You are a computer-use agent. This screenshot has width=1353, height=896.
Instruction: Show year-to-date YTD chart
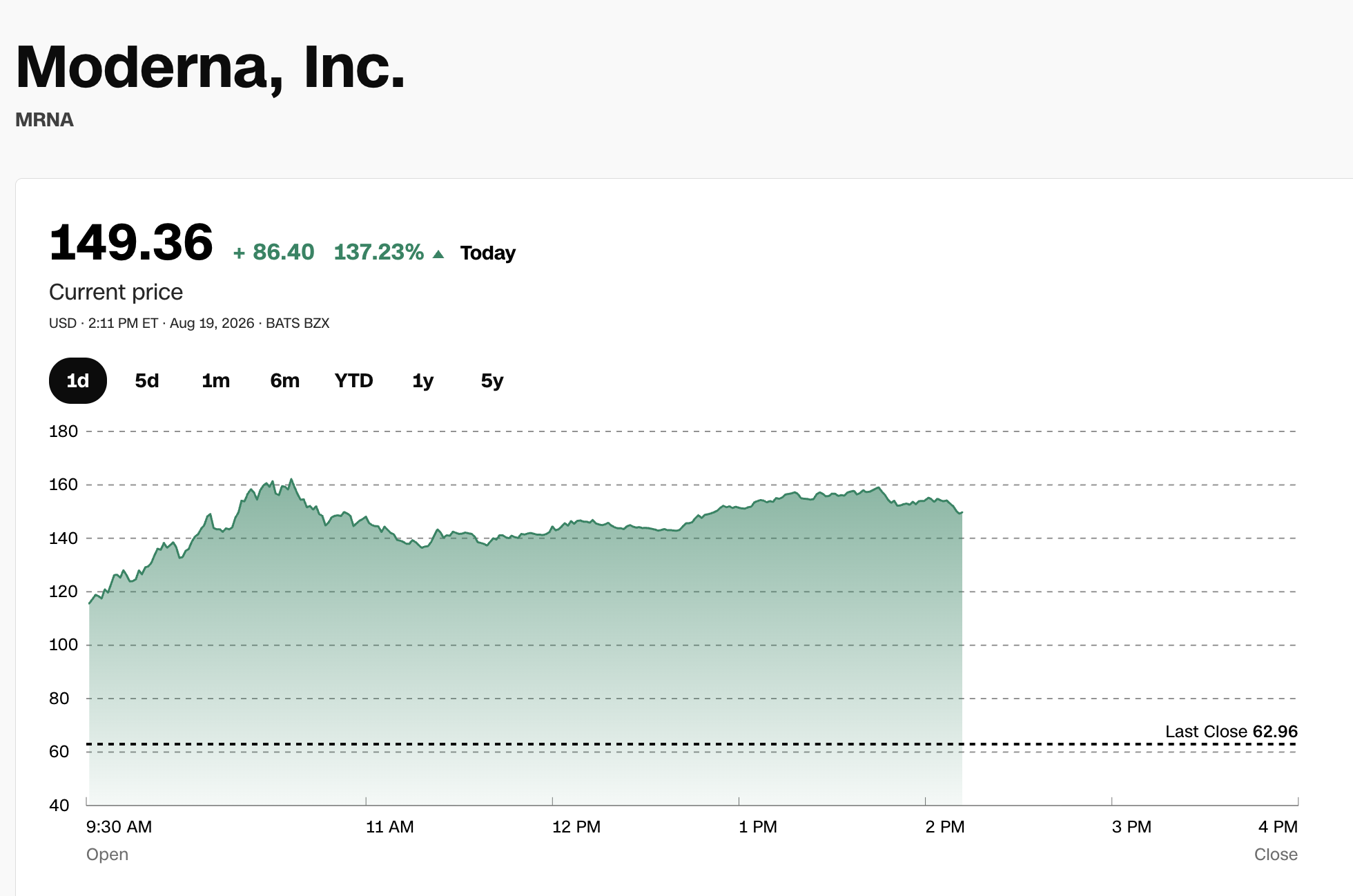(354, 380)
